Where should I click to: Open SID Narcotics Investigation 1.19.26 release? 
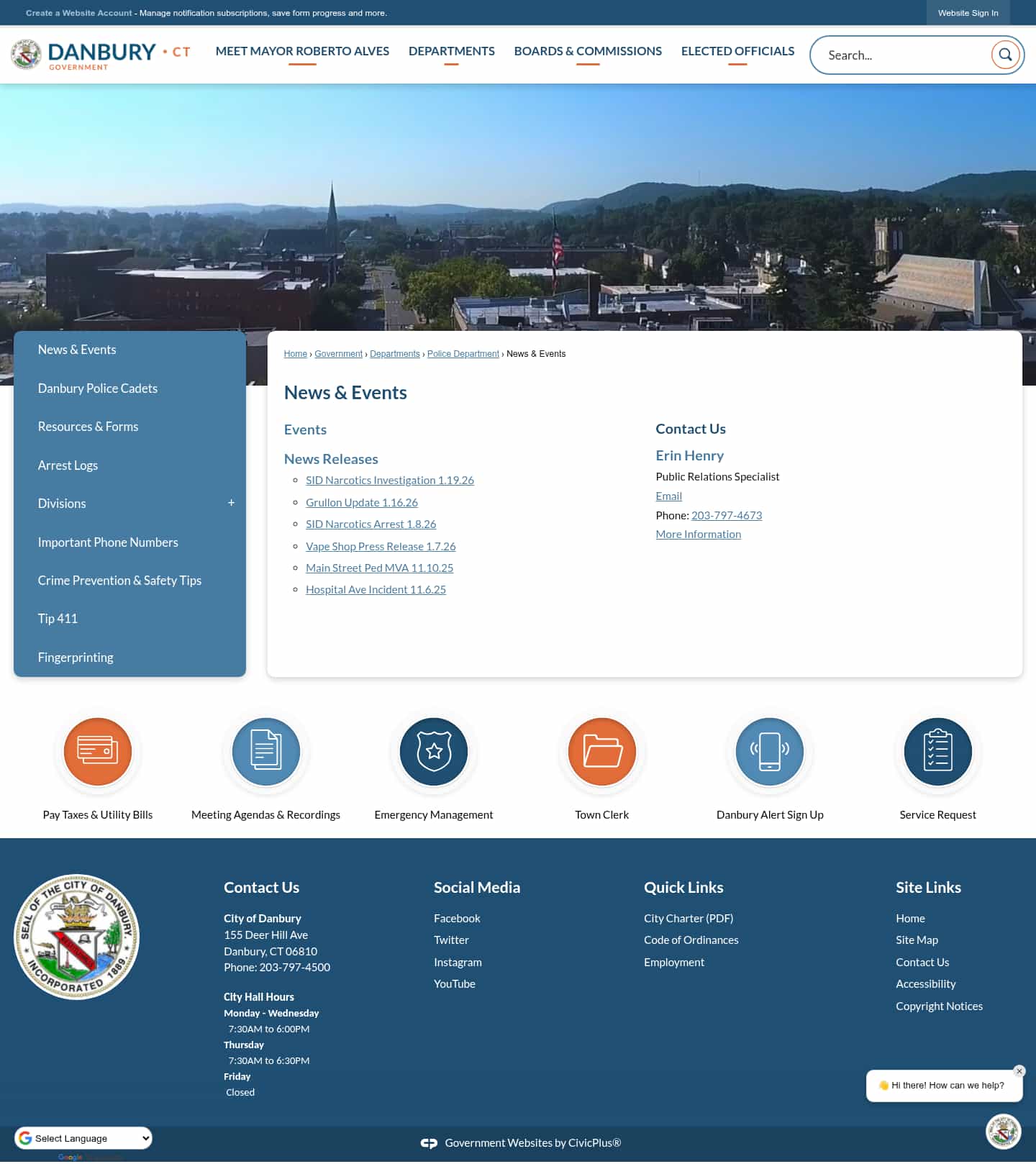[x=390, y=481]
